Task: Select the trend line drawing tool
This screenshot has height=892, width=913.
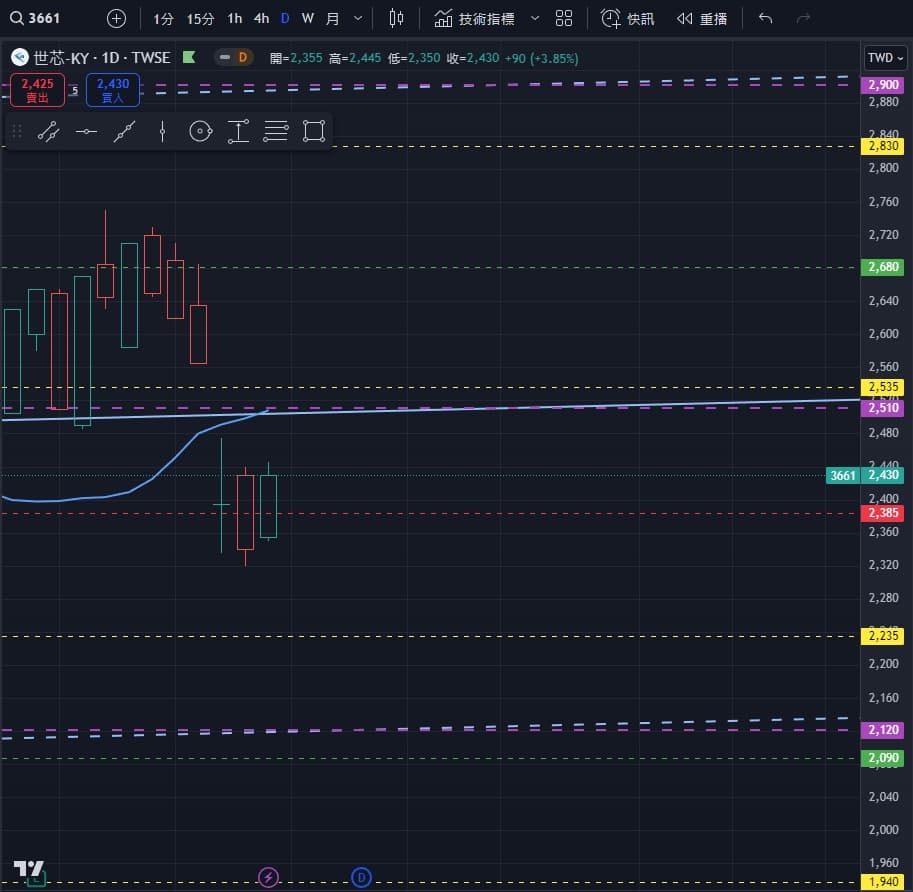Action: tap(48, 131)
